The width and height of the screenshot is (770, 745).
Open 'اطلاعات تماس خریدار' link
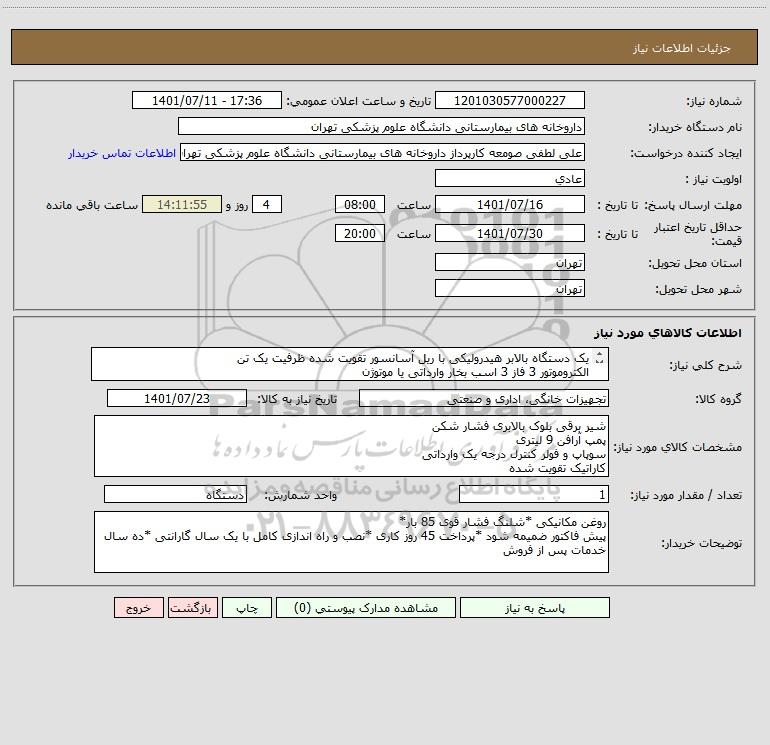click(122, 153)
